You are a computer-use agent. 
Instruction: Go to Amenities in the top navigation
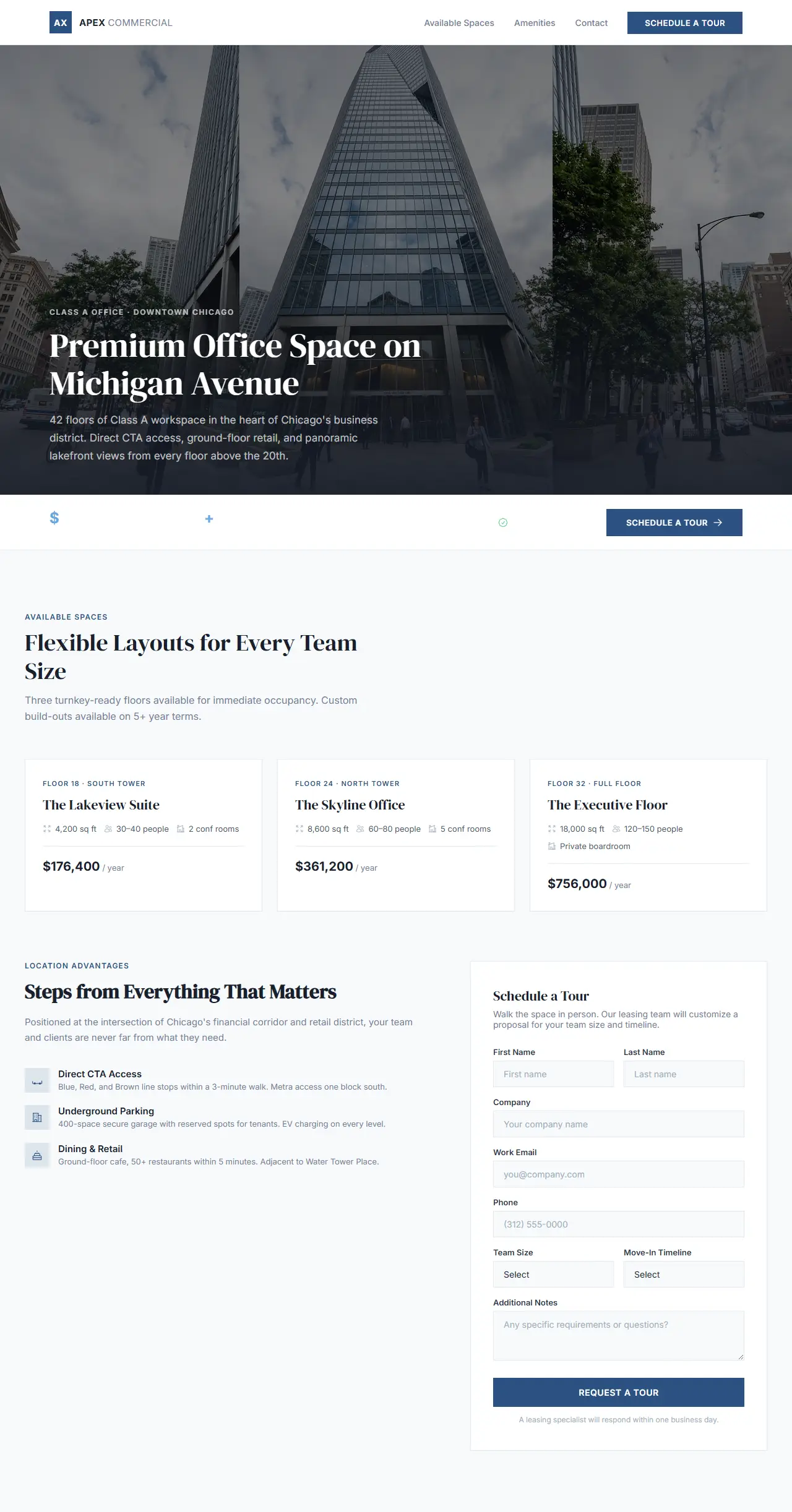534,23
